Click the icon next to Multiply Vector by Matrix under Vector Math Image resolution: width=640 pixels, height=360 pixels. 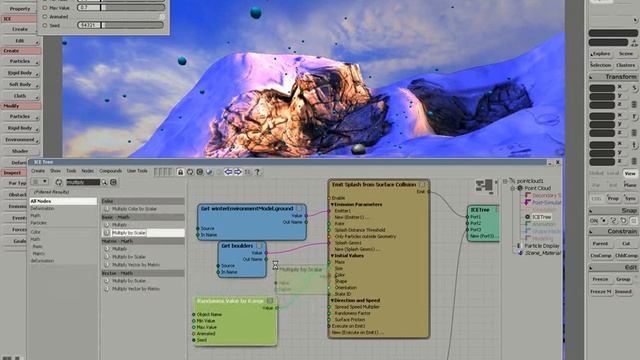pyautogui.click(x=107, y=289)
